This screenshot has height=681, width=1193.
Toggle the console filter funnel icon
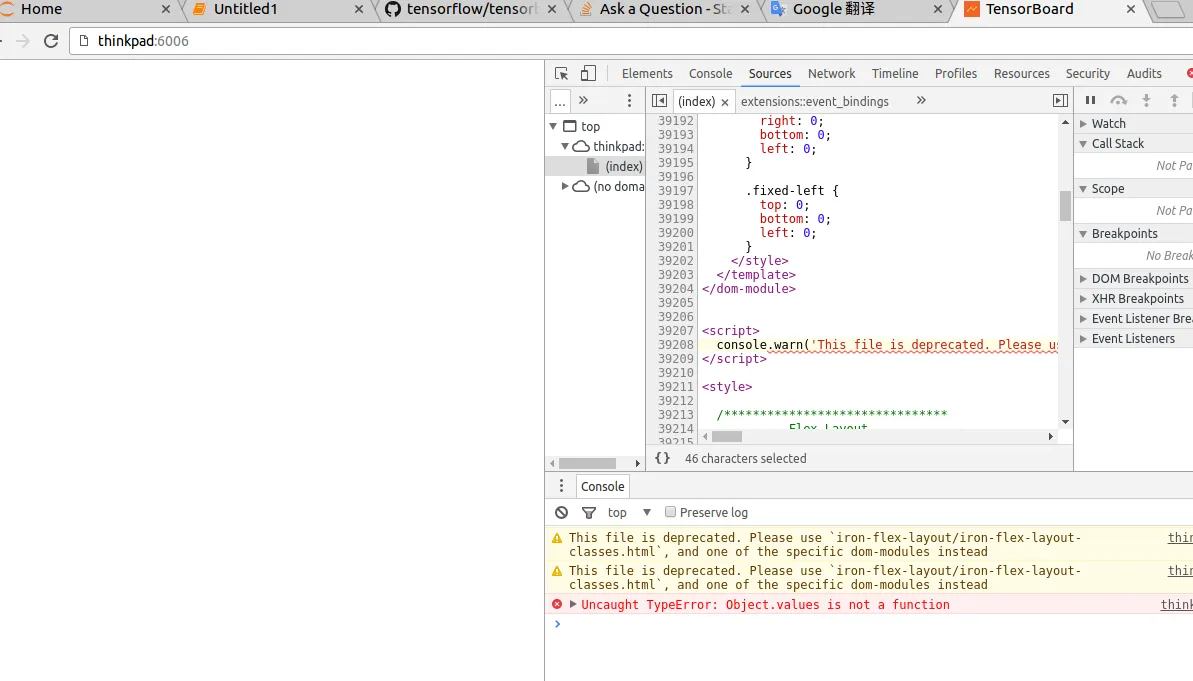pyautogui.click(x=589, y=513)
